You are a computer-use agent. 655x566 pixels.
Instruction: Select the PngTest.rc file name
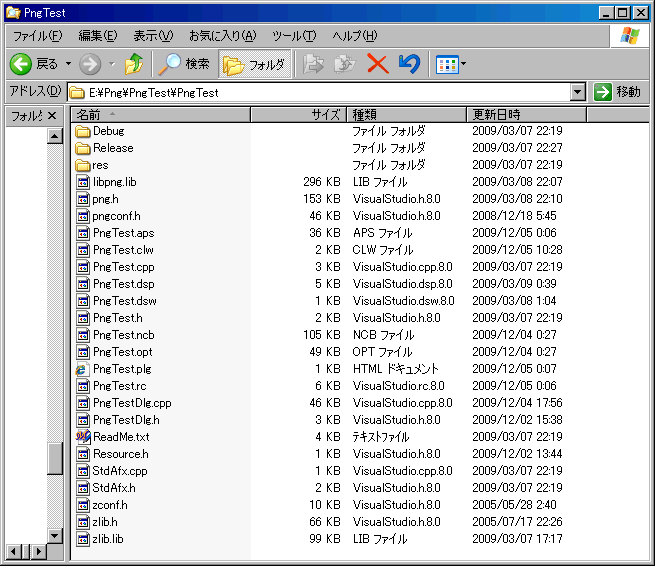(x=120, y=386)
